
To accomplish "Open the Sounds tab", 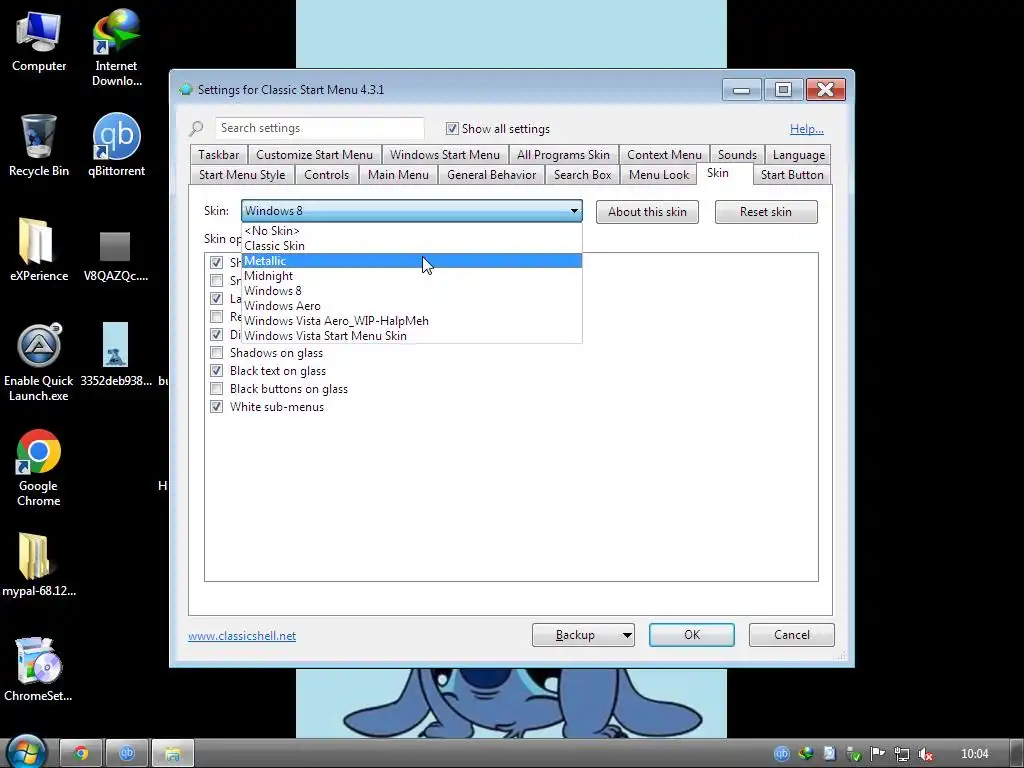I will tap(737, 155).
